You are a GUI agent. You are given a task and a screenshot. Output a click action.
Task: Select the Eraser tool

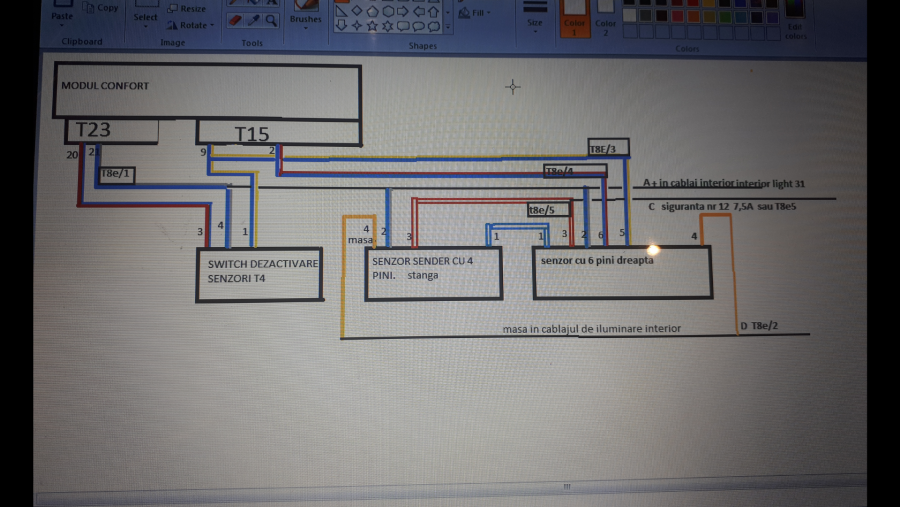pos(235,19)
